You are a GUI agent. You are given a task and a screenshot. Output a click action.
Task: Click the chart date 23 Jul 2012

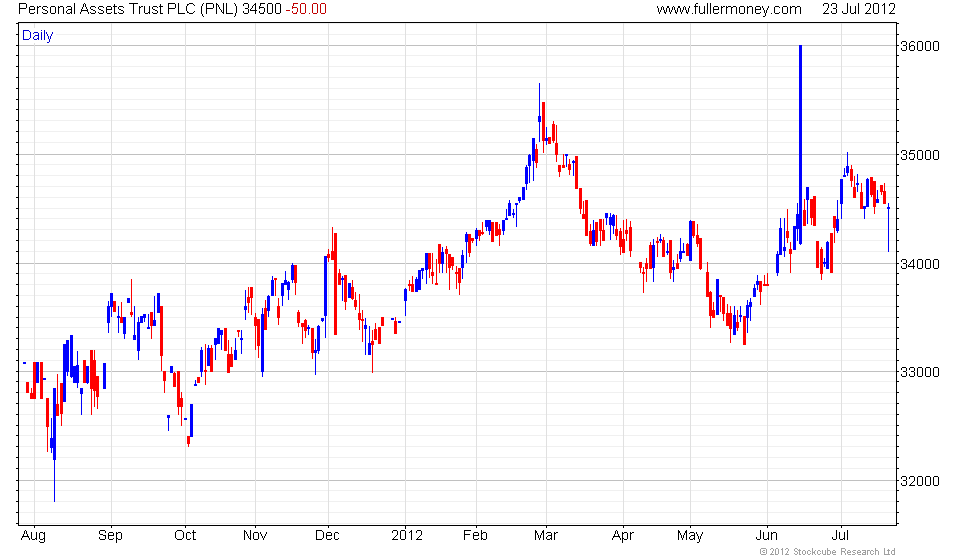(x=859, y=9)
